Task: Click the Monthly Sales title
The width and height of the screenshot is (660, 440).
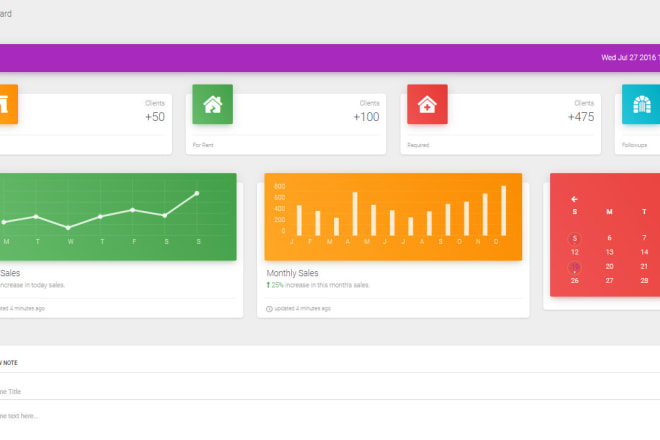Action: [292, 273]
